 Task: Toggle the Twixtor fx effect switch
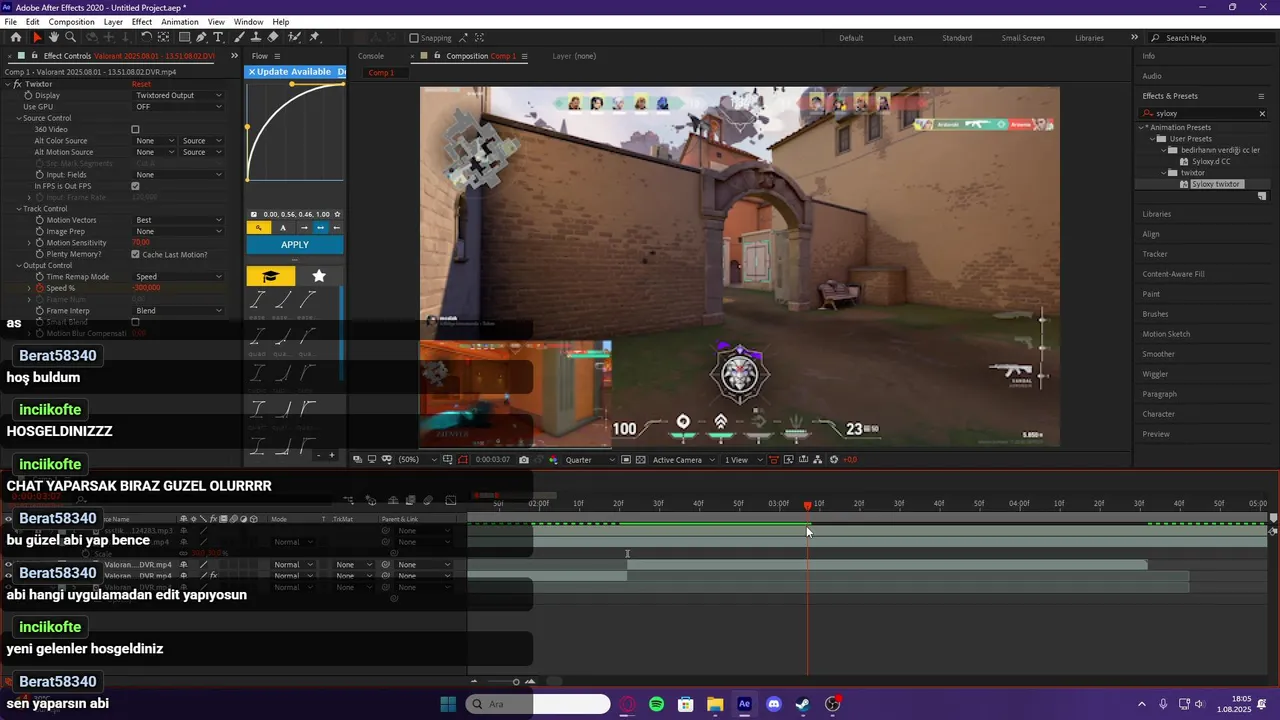(x=17, y=84)
